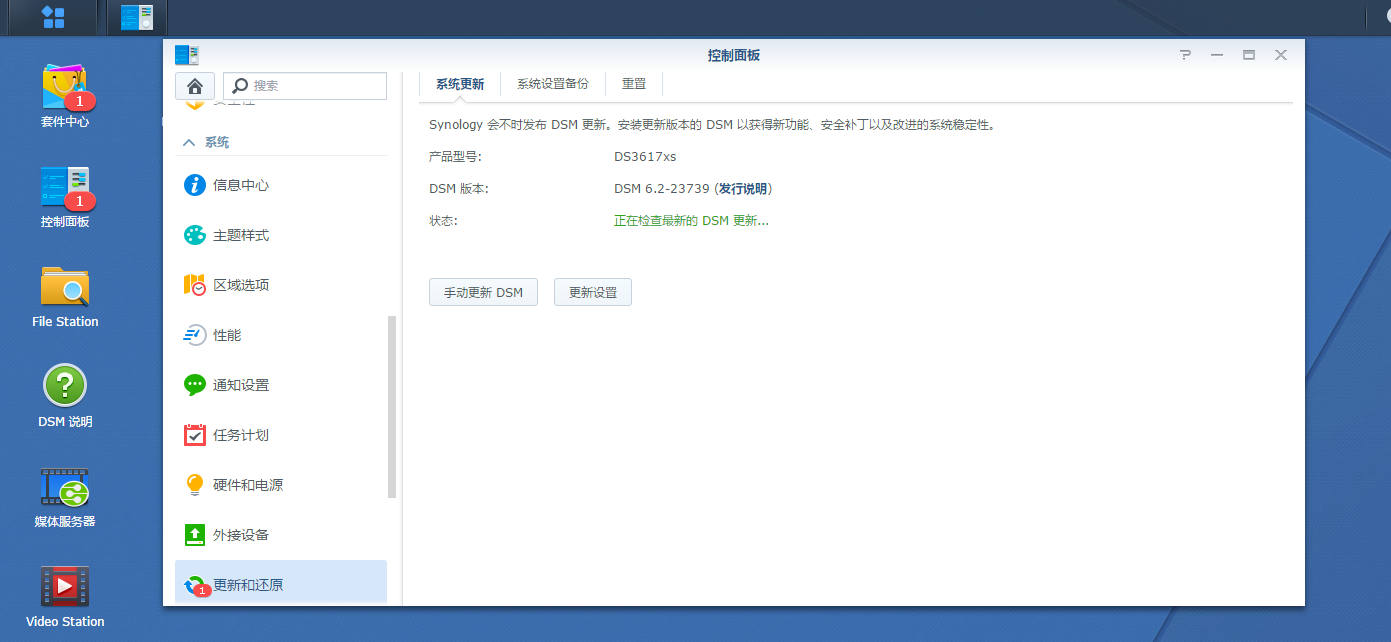Minimize the 控制面板 window
This screenshot has width=1391, height=642.
[1217, 55]
